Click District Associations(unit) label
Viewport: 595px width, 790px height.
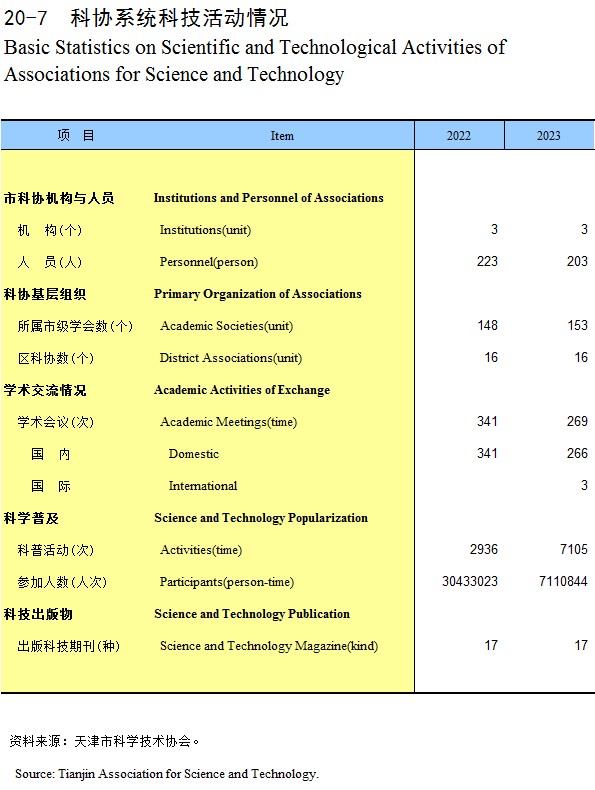(x=231, y=358)
